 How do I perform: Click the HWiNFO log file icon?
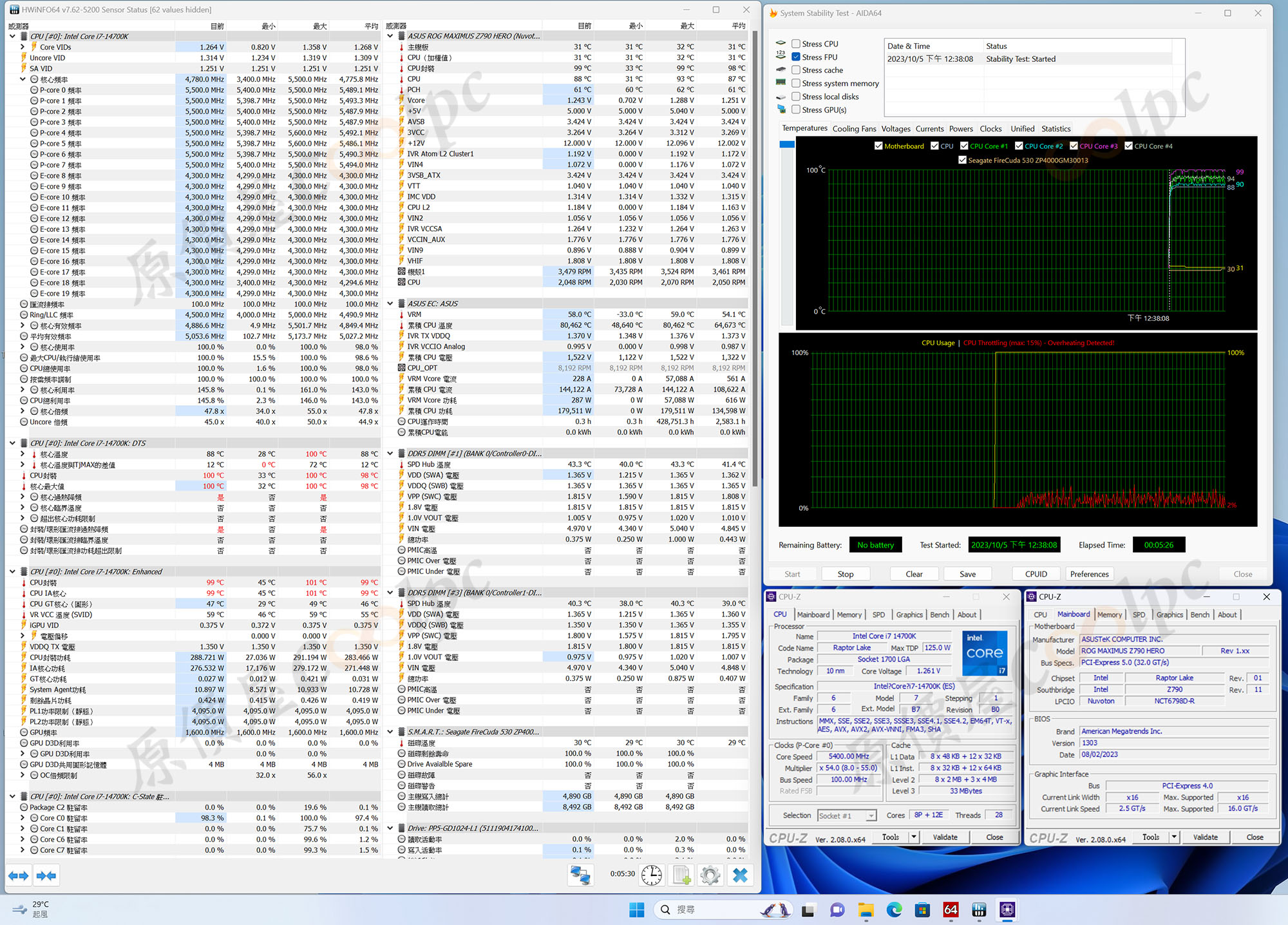click(682, 875)
